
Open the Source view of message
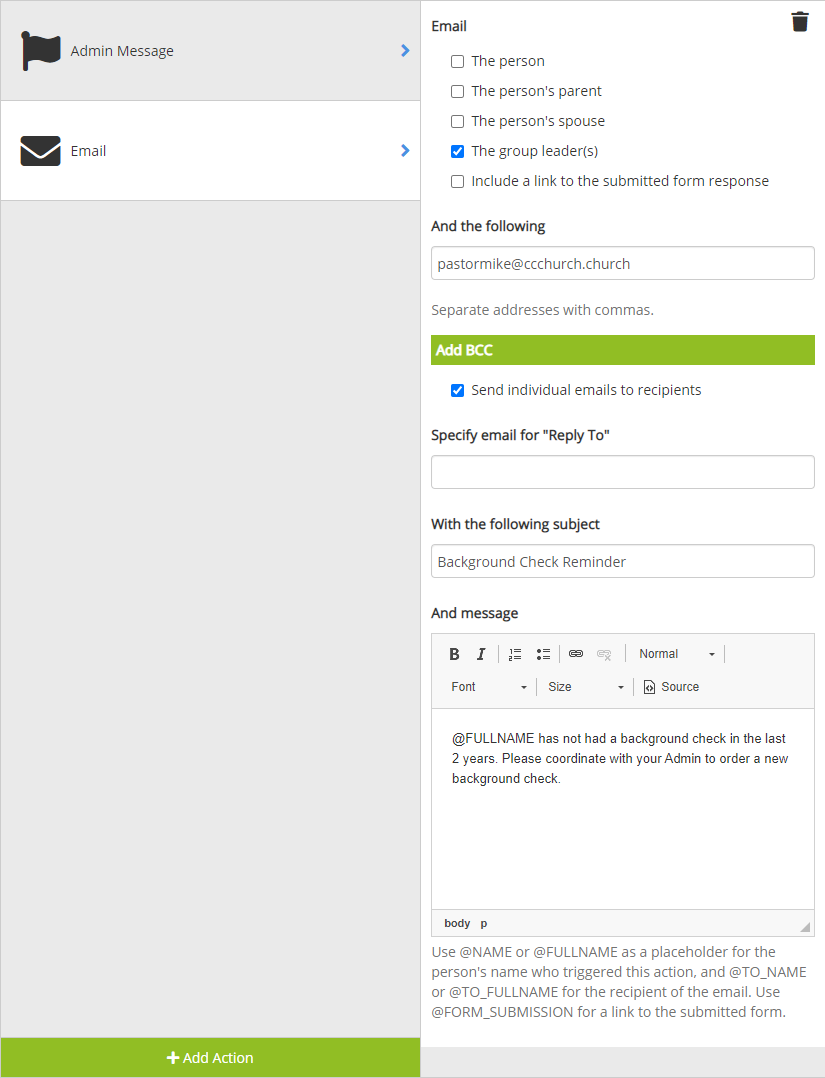(x=671, y=687)
